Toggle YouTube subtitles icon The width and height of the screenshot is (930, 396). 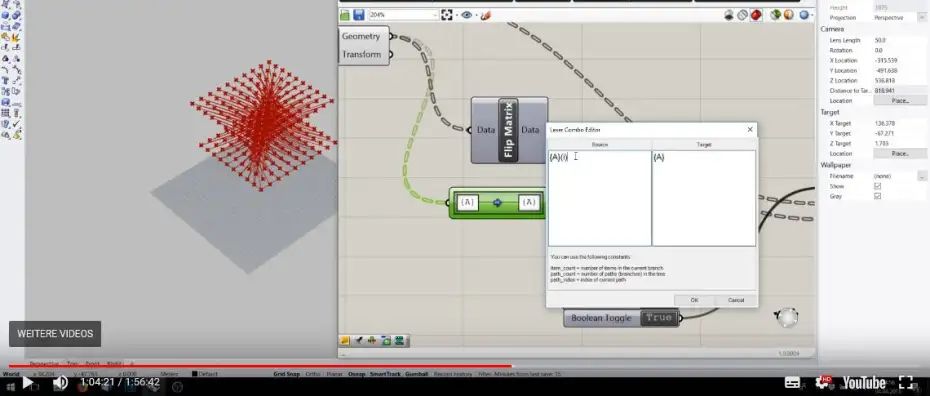pyautogui.click(x=792, y=382)
